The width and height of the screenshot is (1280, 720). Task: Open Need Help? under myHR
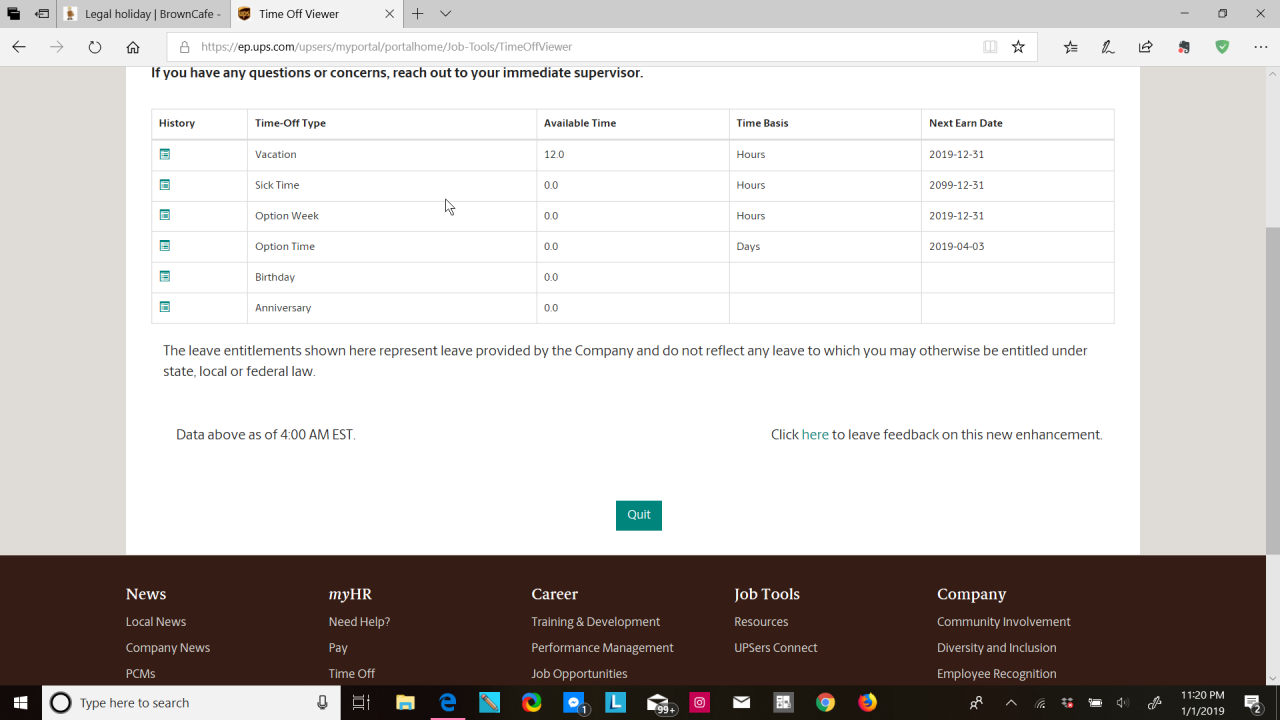pos(359,622)
